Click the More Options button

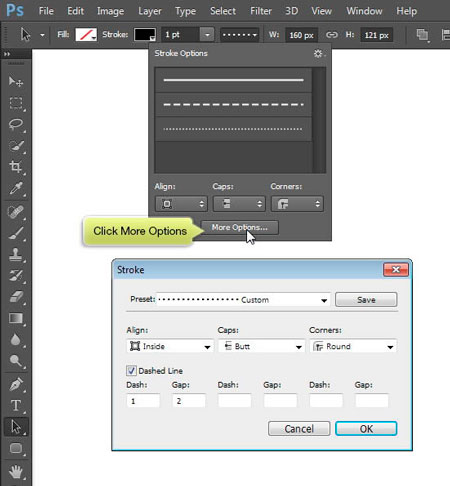pos(240,227)
